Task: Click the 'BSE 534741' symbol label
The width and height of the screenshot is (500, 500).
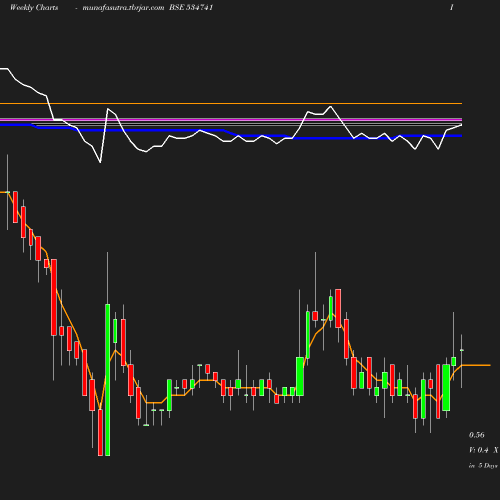Action: pos(191,8)
